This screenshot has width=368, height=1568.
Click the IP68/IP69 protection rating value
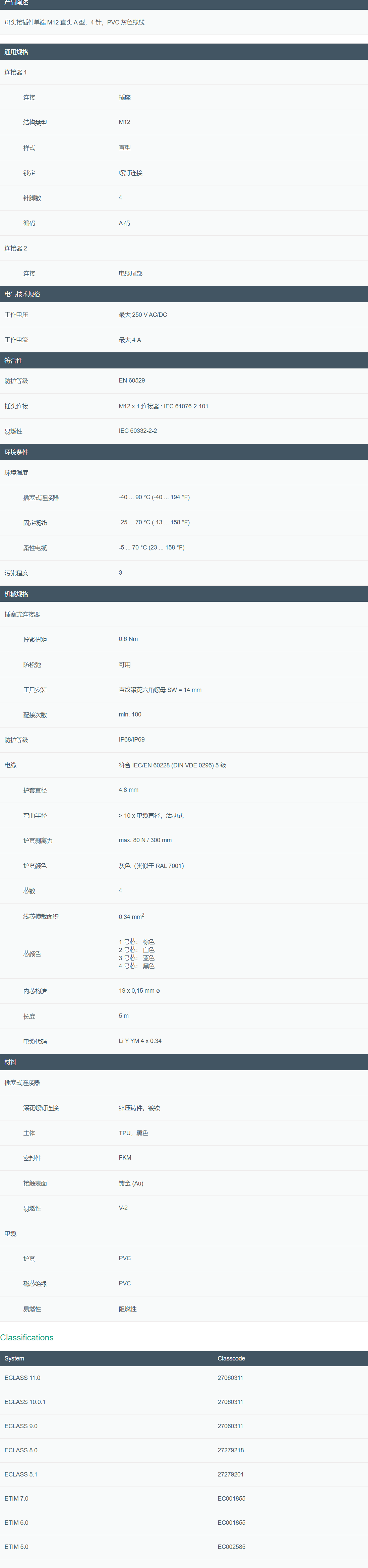pos(131,740)
